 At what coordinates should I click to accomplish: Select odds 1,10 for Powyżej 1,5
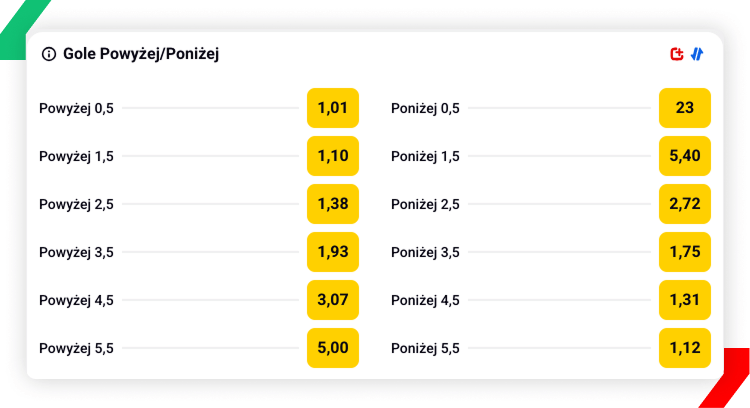332,156
